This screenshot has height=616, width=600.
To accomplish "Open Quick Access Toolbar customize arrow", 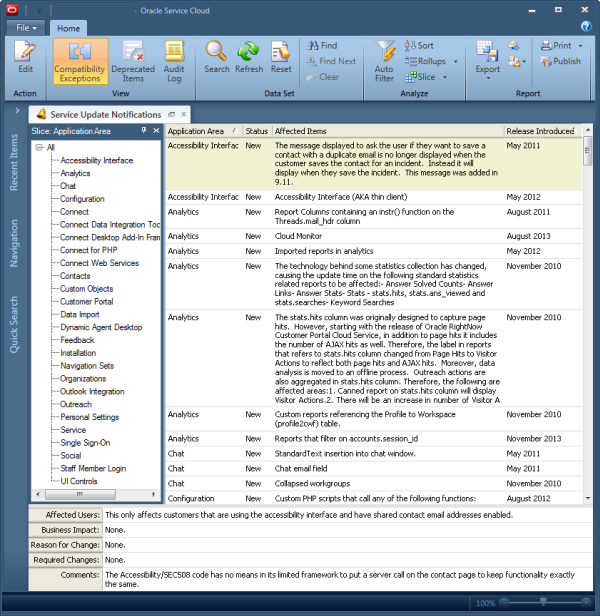I will (x=39, y=11).
